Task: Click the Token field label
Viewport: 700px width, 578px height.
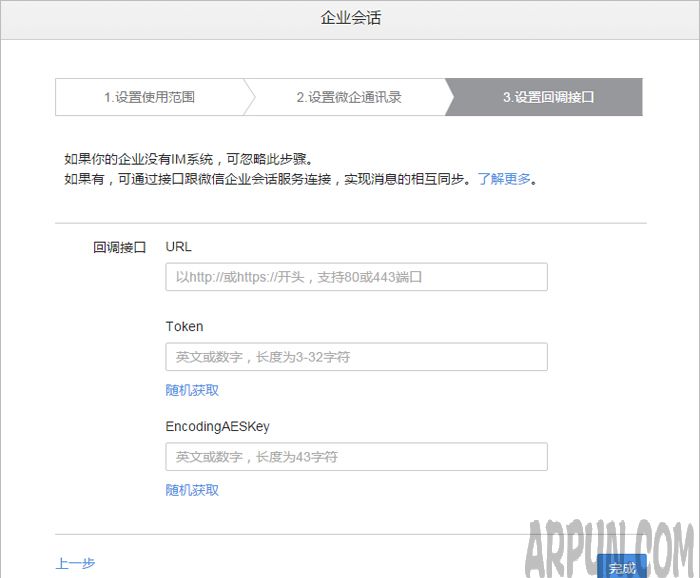Action: (184, 326)
